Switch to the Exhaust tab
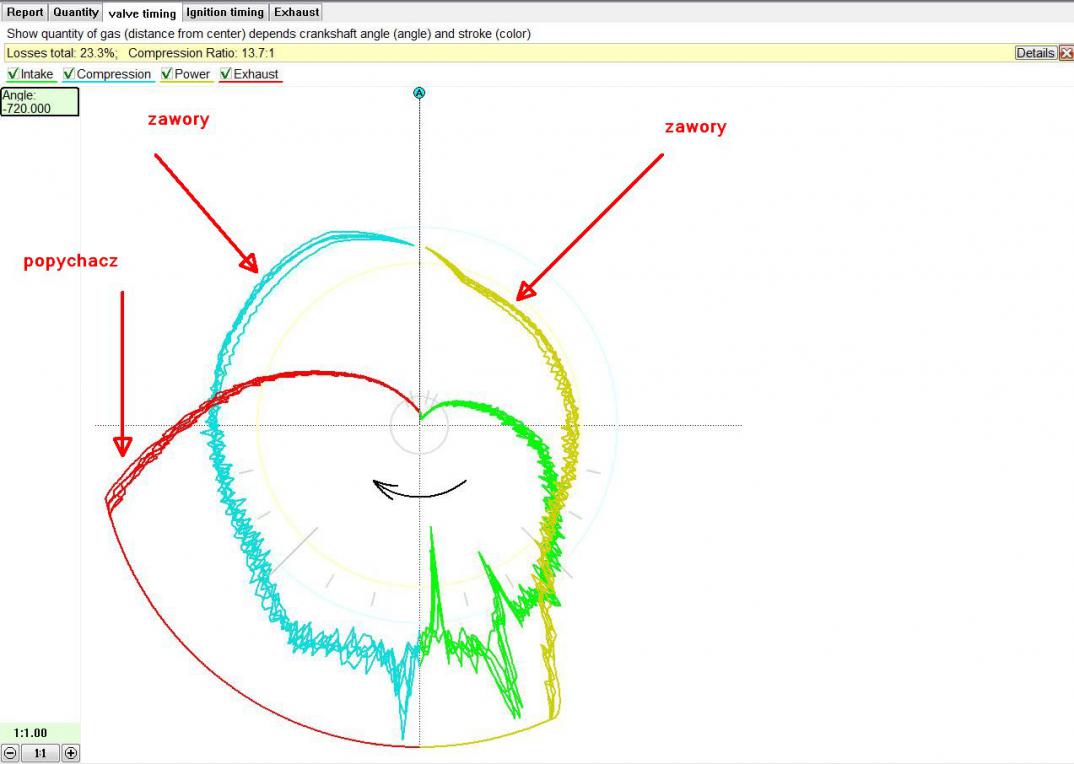 tap(297, 12)
